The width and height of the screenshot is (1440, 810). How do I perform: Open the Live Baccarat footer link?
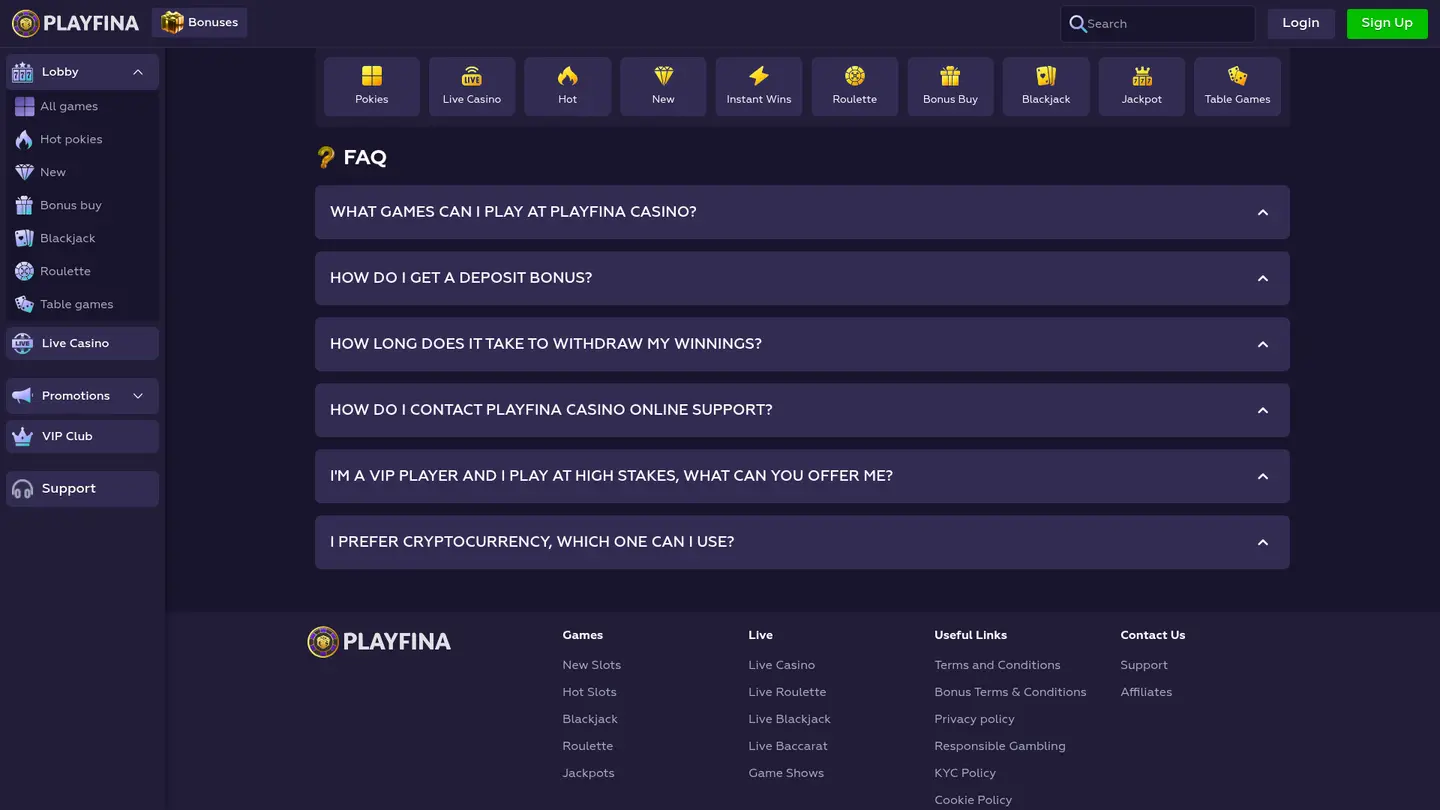click(x=788, y=746)
